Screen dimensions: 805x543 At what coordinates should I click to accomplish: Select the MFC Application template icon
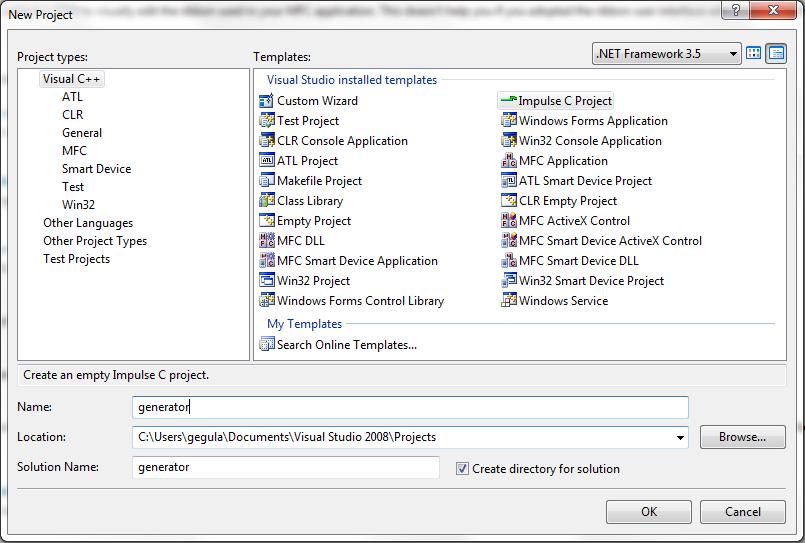click(x=508, y=161)
